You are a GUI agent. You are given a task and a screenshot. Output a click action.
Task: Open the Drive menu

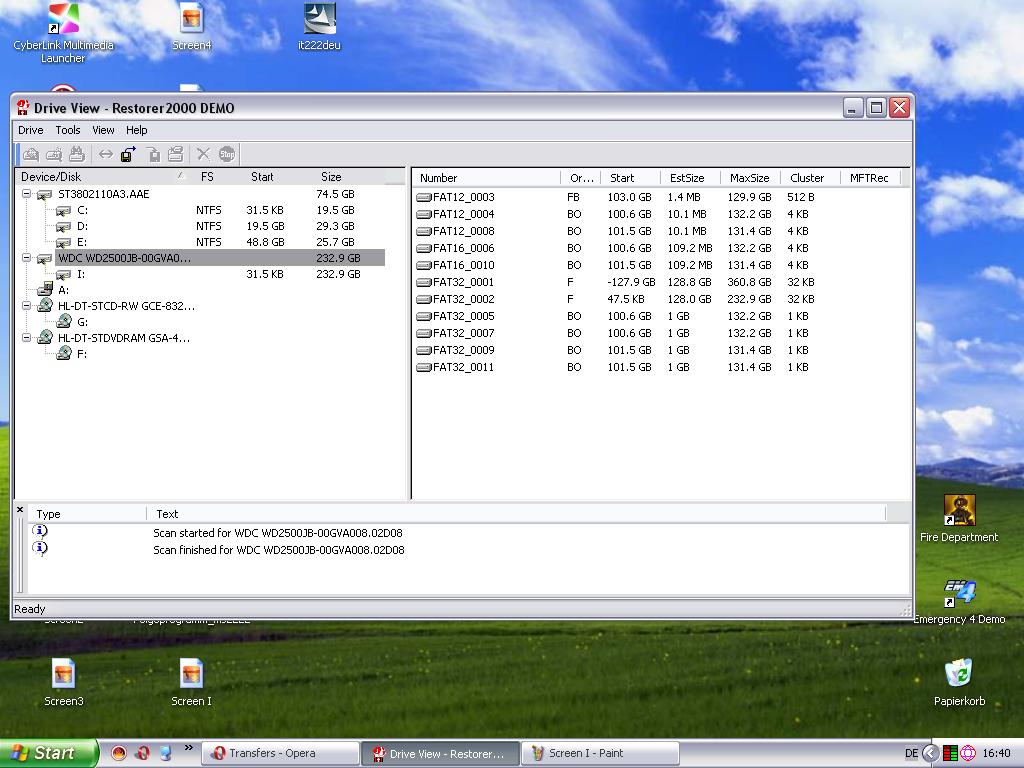click(31, 130)
